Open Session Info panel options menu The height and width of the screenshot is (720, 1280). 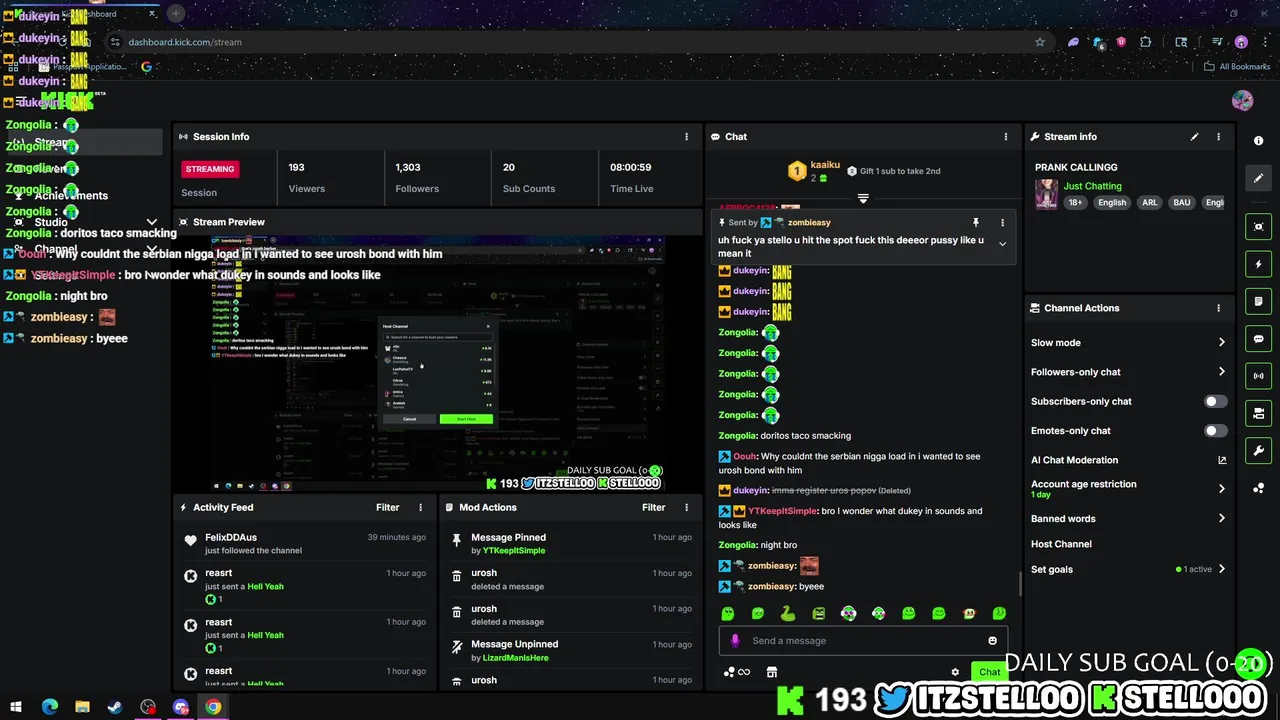click(x=686, y=137)
